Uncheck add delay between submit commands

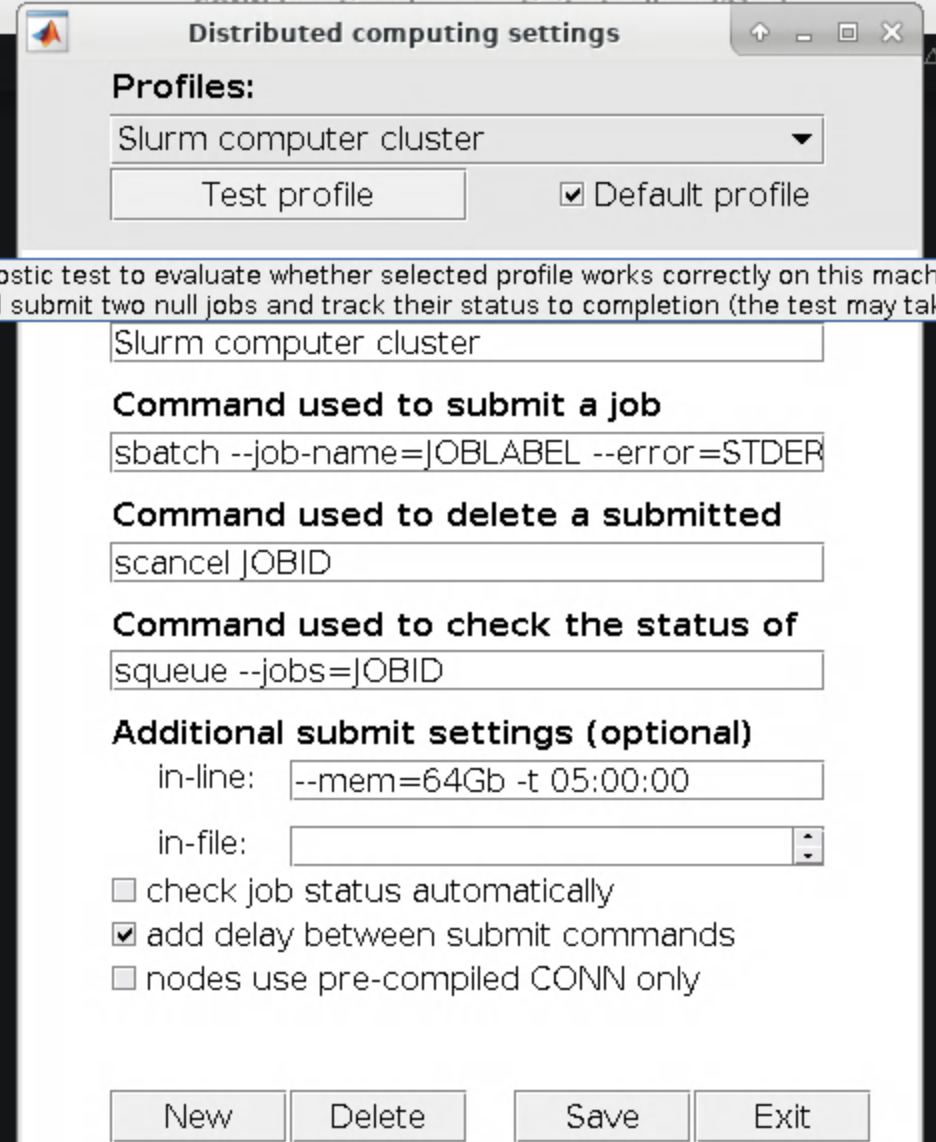(124, 935)
